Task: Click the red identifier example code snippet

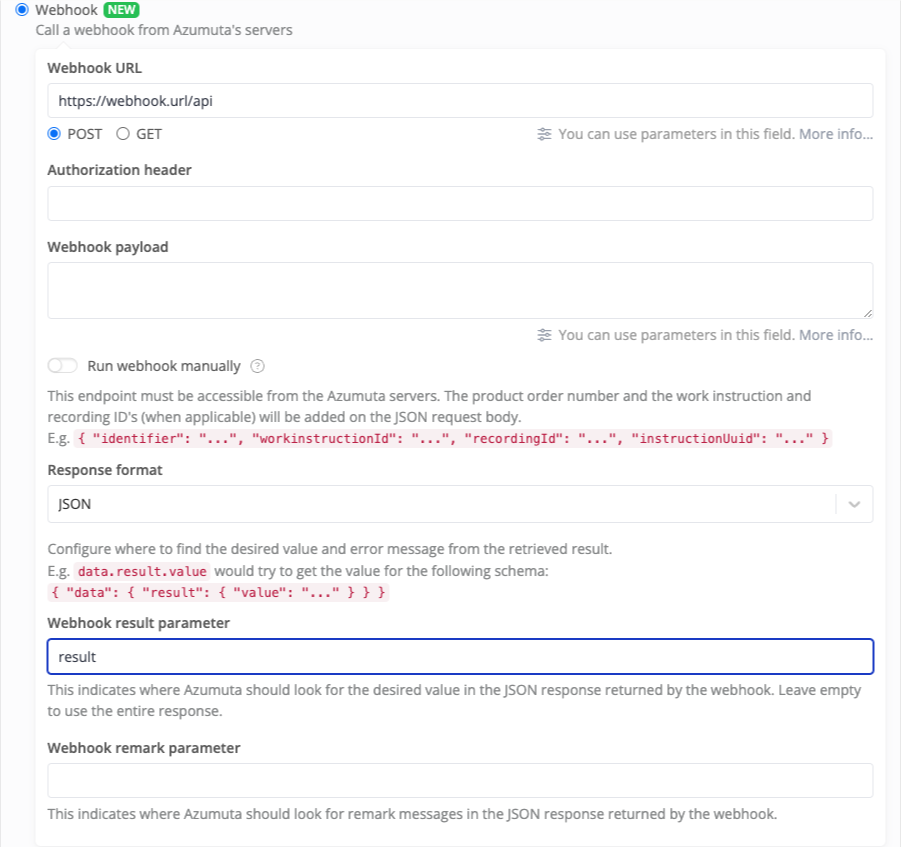Action: tap(450, 437)
